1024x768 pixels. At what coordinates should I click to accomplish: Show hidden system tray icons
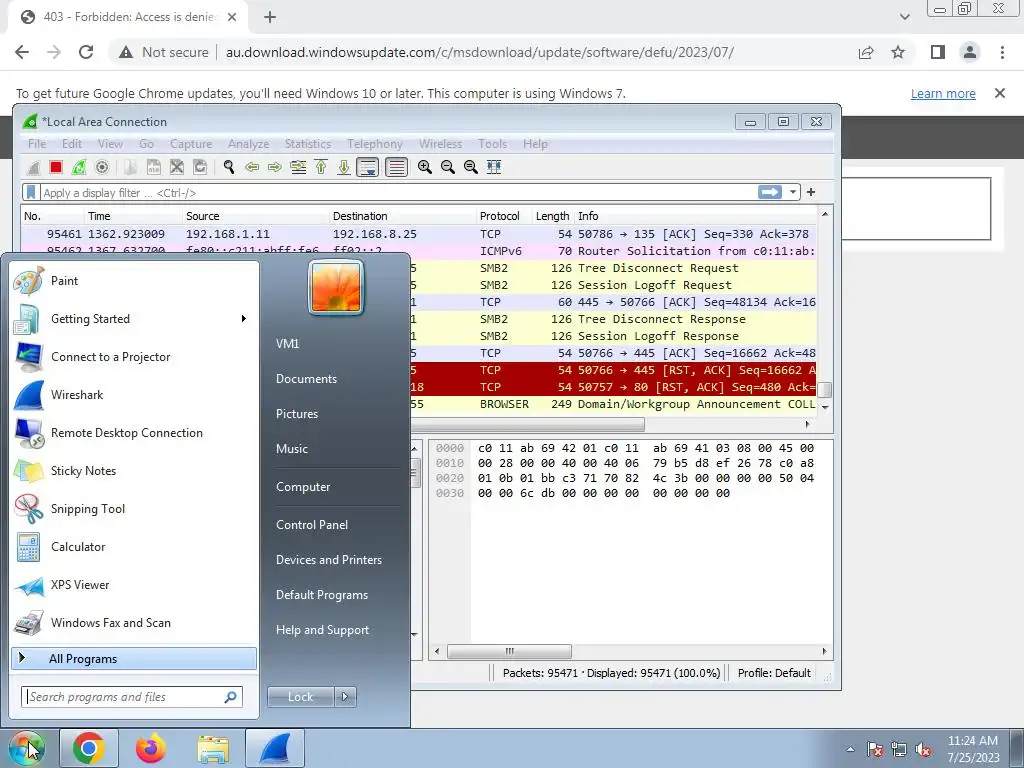tap(850, 749)
